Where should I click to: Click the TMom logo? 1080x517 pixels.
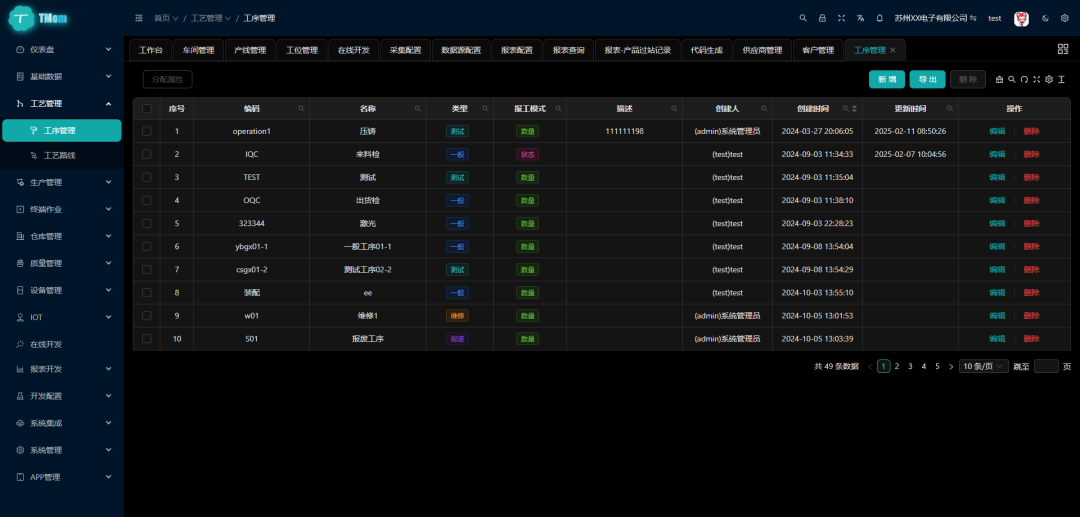point(39,19)
